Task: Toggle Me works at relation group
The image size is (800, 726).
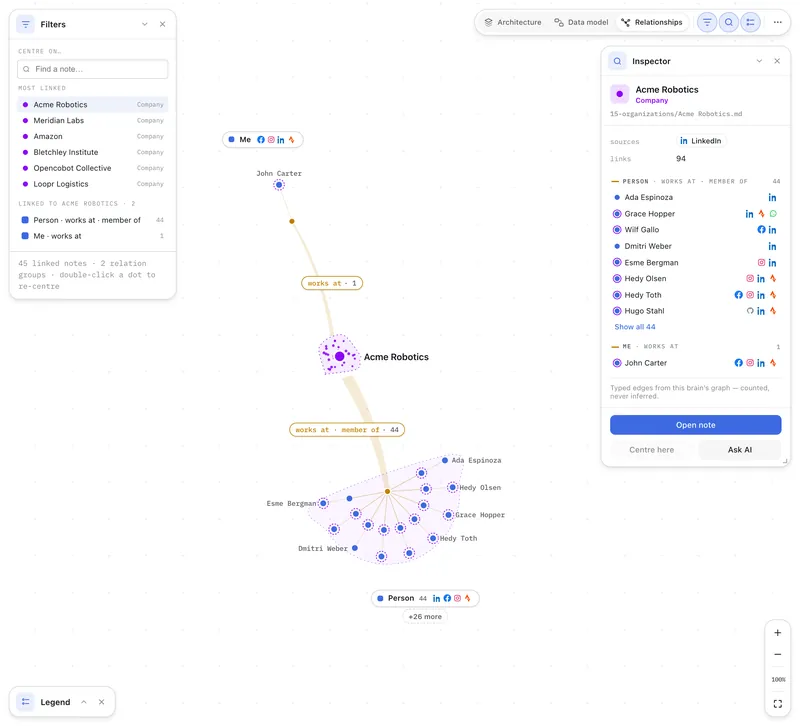Action: 92,236
